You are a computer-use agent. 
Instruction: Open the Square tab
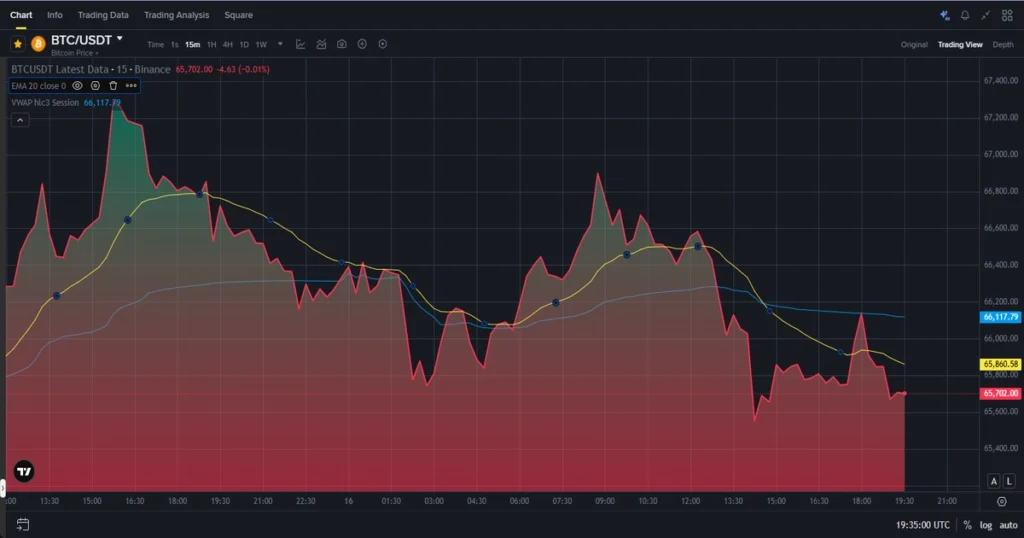click(x=238, y=15)
